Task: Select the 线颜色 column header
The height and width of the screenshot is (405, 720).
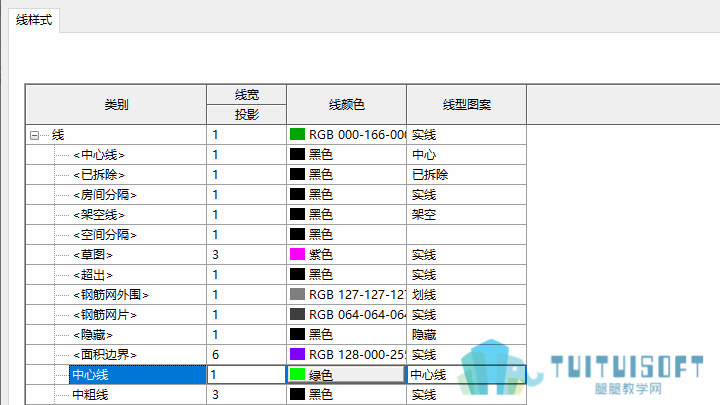Action: pos(347,105)
